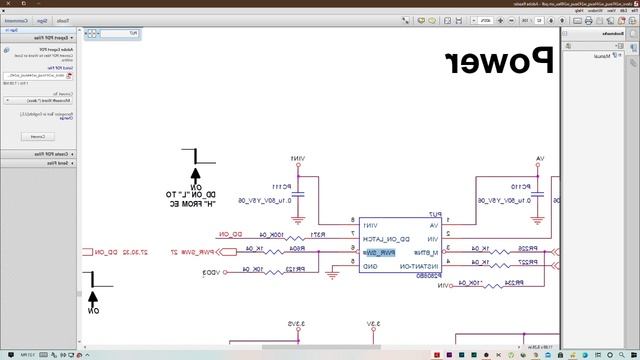Open the Convert To Microsoft Word dropdown
Image resolution: width=640 pixels, height=360 pixels.
(x=38, y=100)
